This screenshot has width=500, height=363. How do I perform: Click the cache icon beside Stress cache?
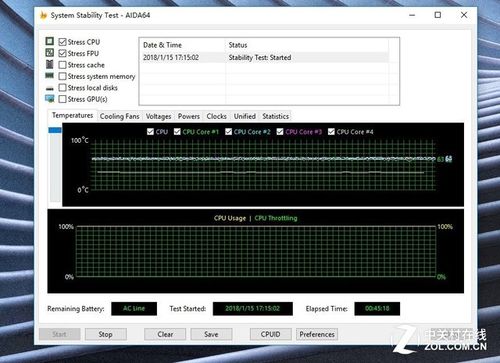pos(50,64)
